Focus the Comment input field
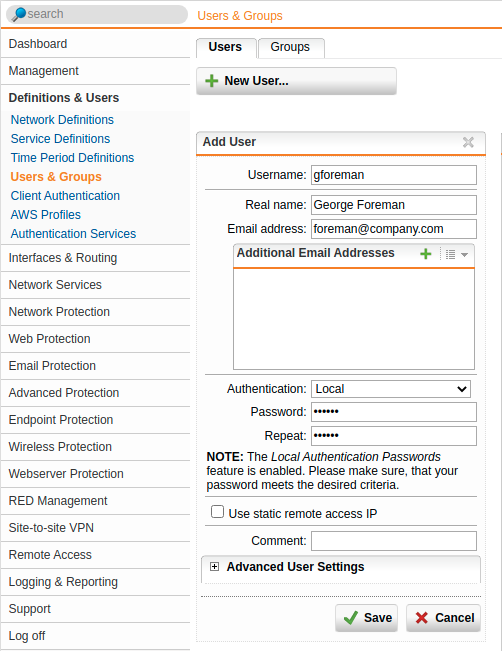Screen dimensions: 502x651 [394, 541]
